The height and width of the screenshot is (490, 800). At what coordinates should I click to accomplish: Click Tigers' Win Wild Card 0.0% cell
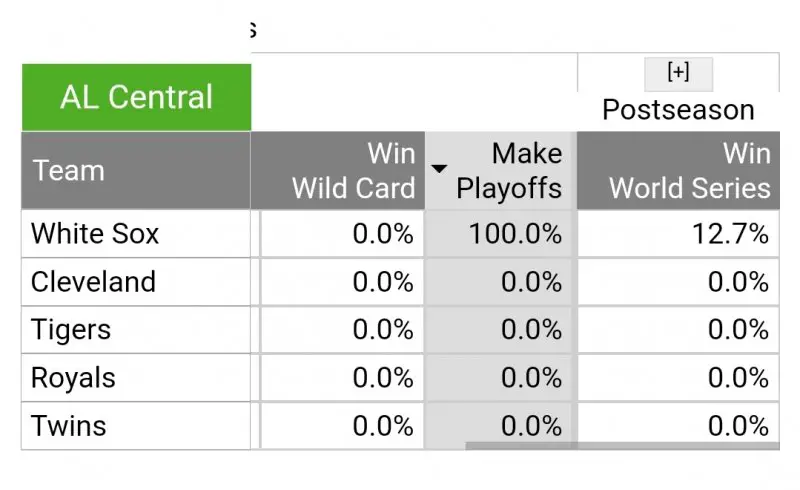click(382, 330)
